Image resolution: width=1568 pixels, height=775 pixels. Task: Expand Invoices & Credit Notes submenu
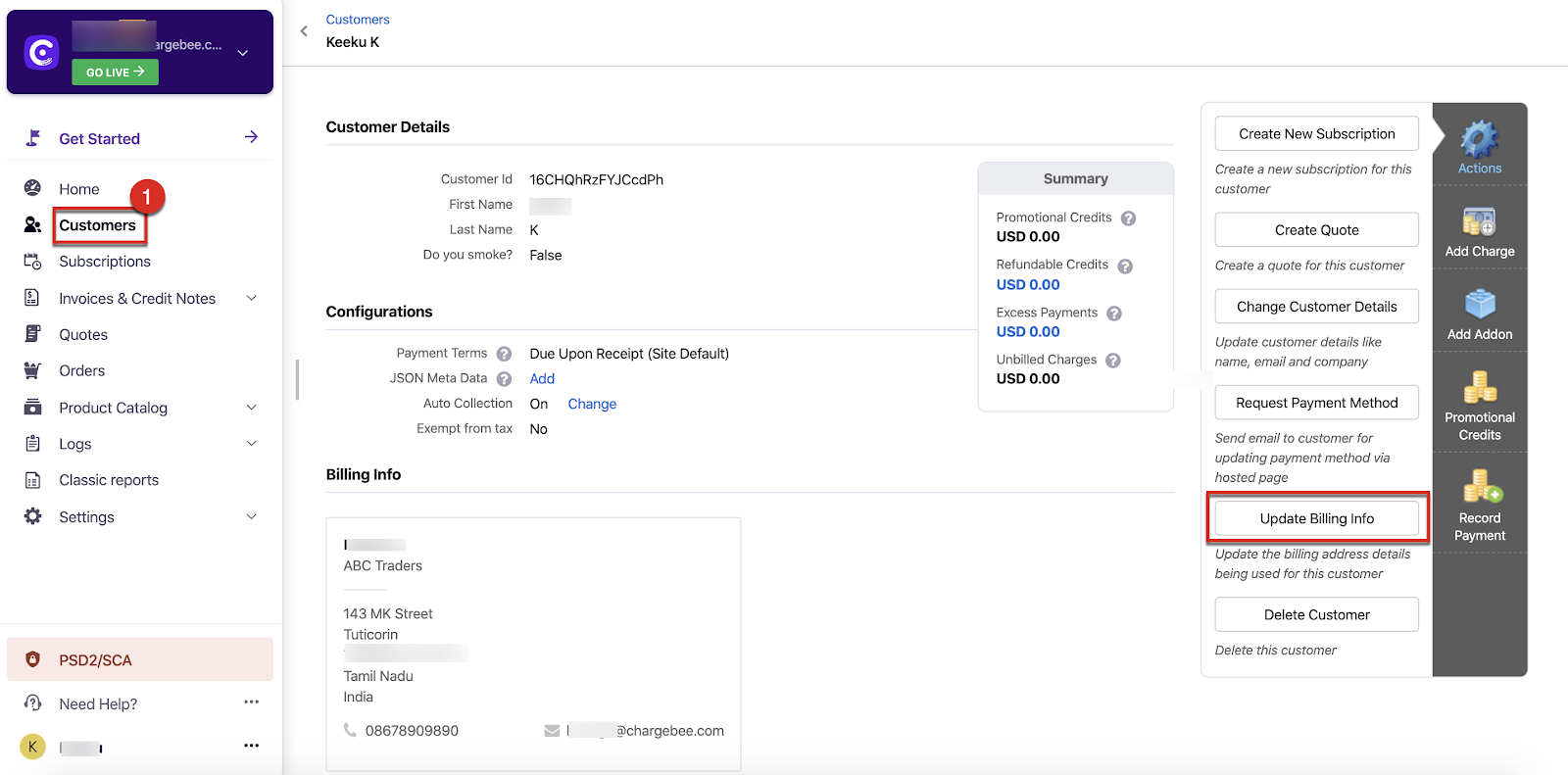252,298
